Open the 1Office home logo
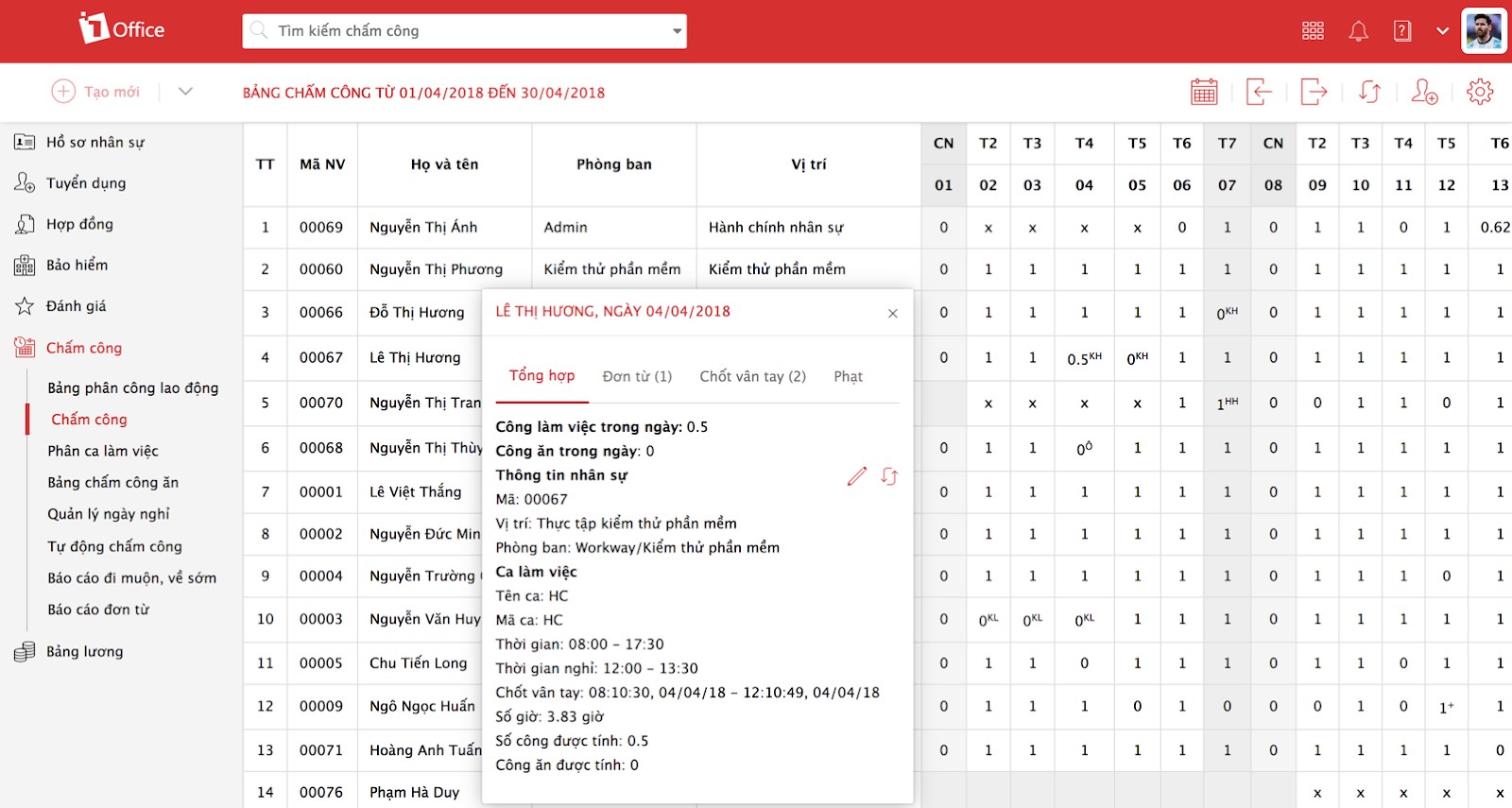The height and width of the screenshot is (808, 1512). [x=121, y=28]
